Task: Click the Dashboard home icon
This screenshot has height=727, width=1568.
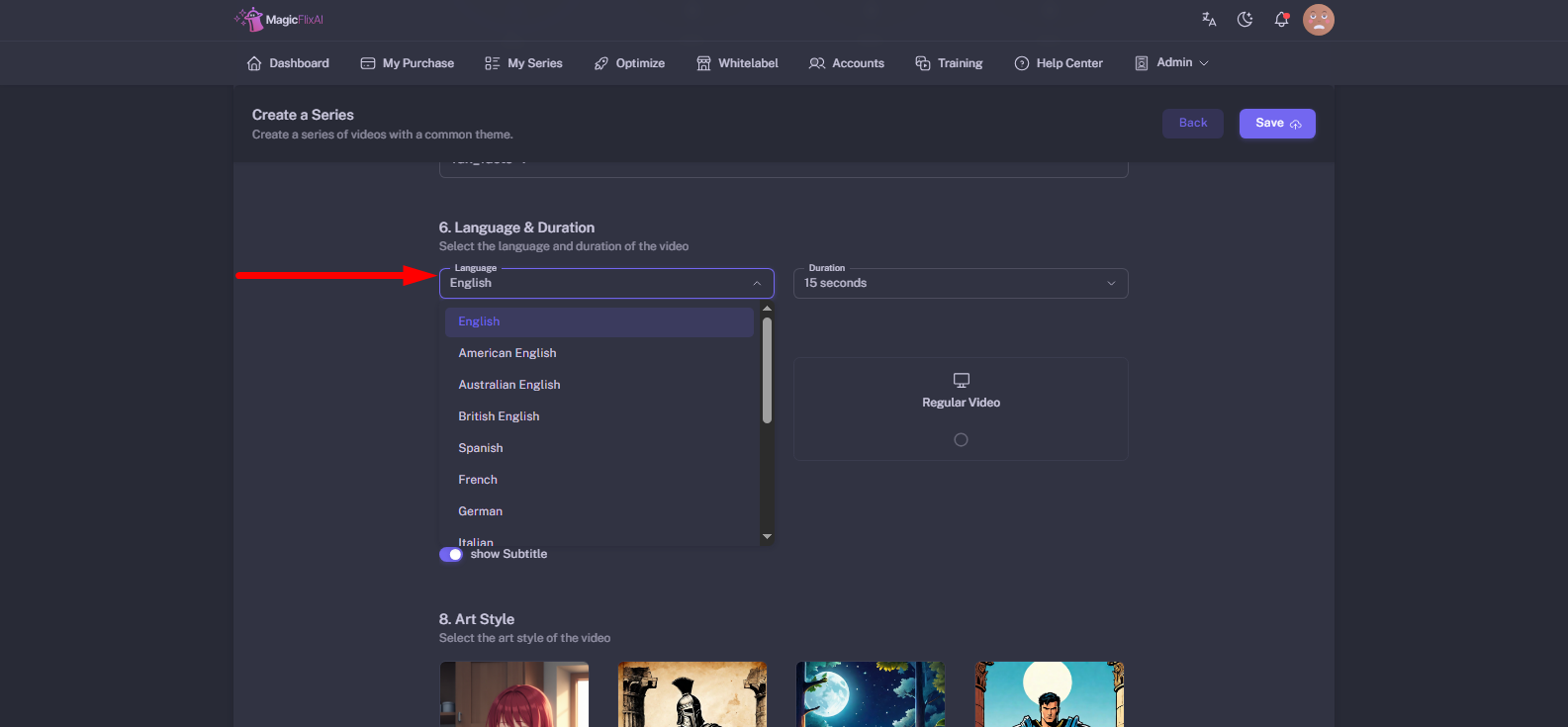Action: coord(254,63)
